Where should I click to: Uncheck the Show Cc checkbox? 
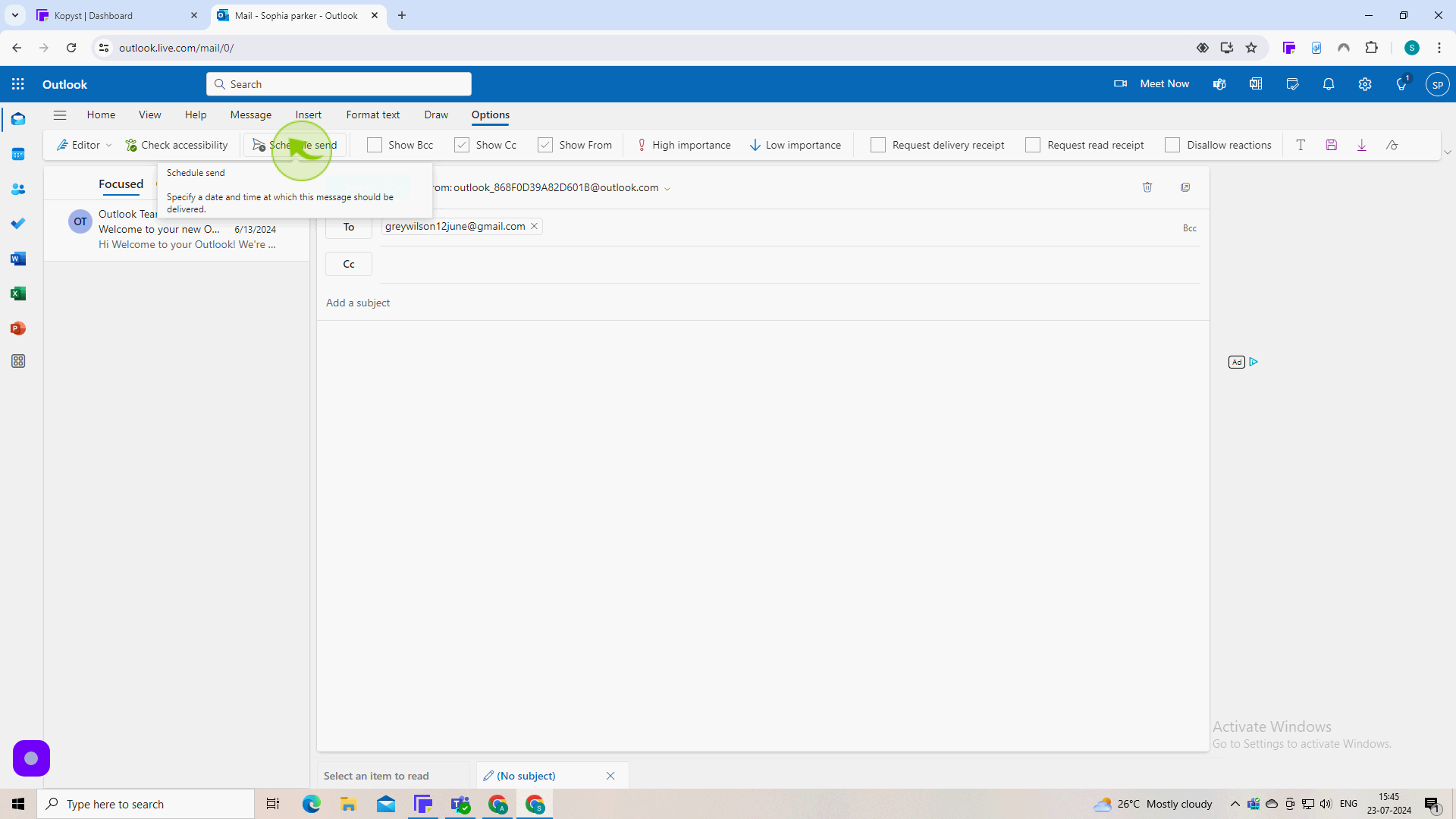point(462,145)
